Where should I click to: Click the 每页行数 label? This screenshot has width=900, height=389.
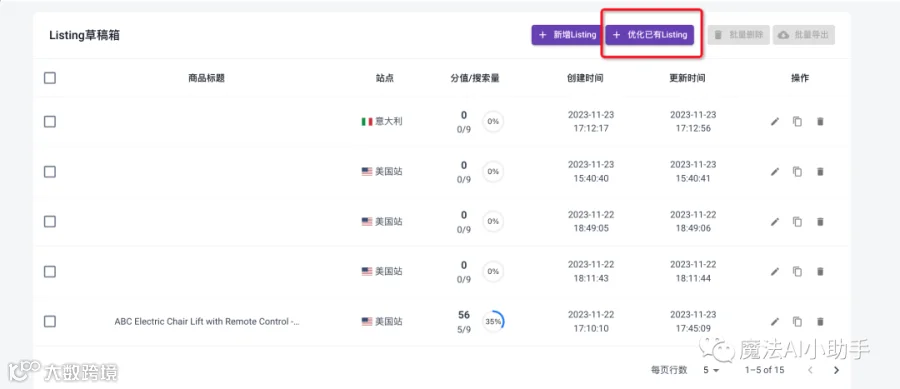coord(669,370)
